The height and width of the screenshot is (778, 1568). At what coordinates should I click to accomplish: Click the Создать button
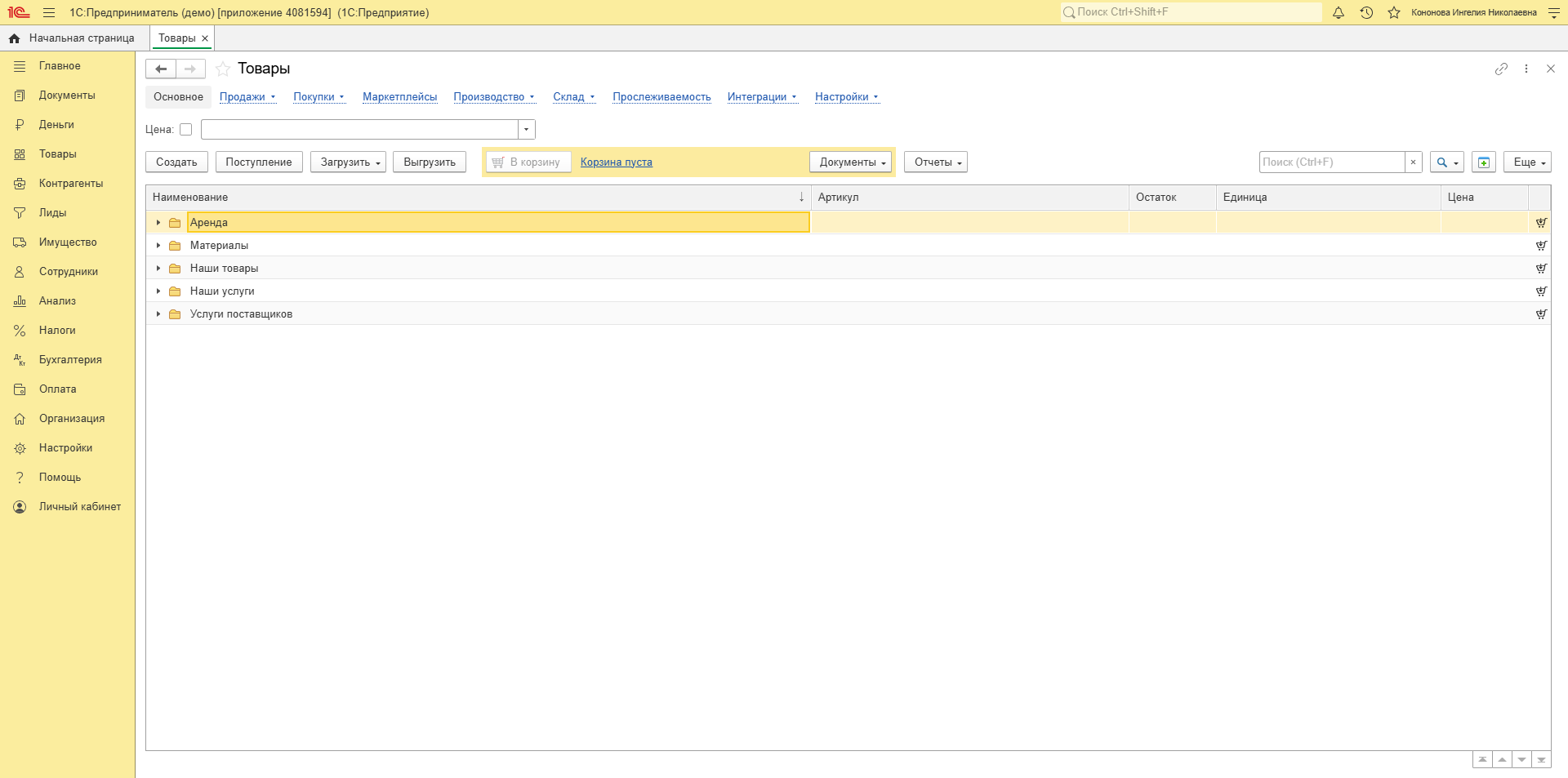pyautogui.click(x=176, y=162)
